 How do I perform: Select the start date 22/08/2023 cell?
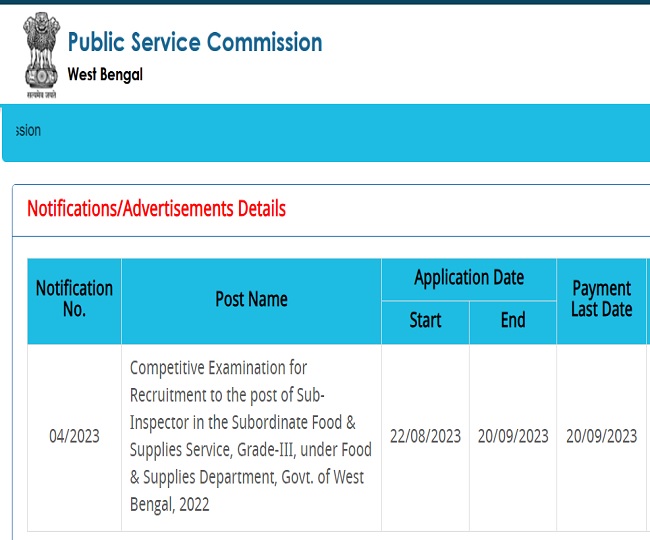point(425,436)
